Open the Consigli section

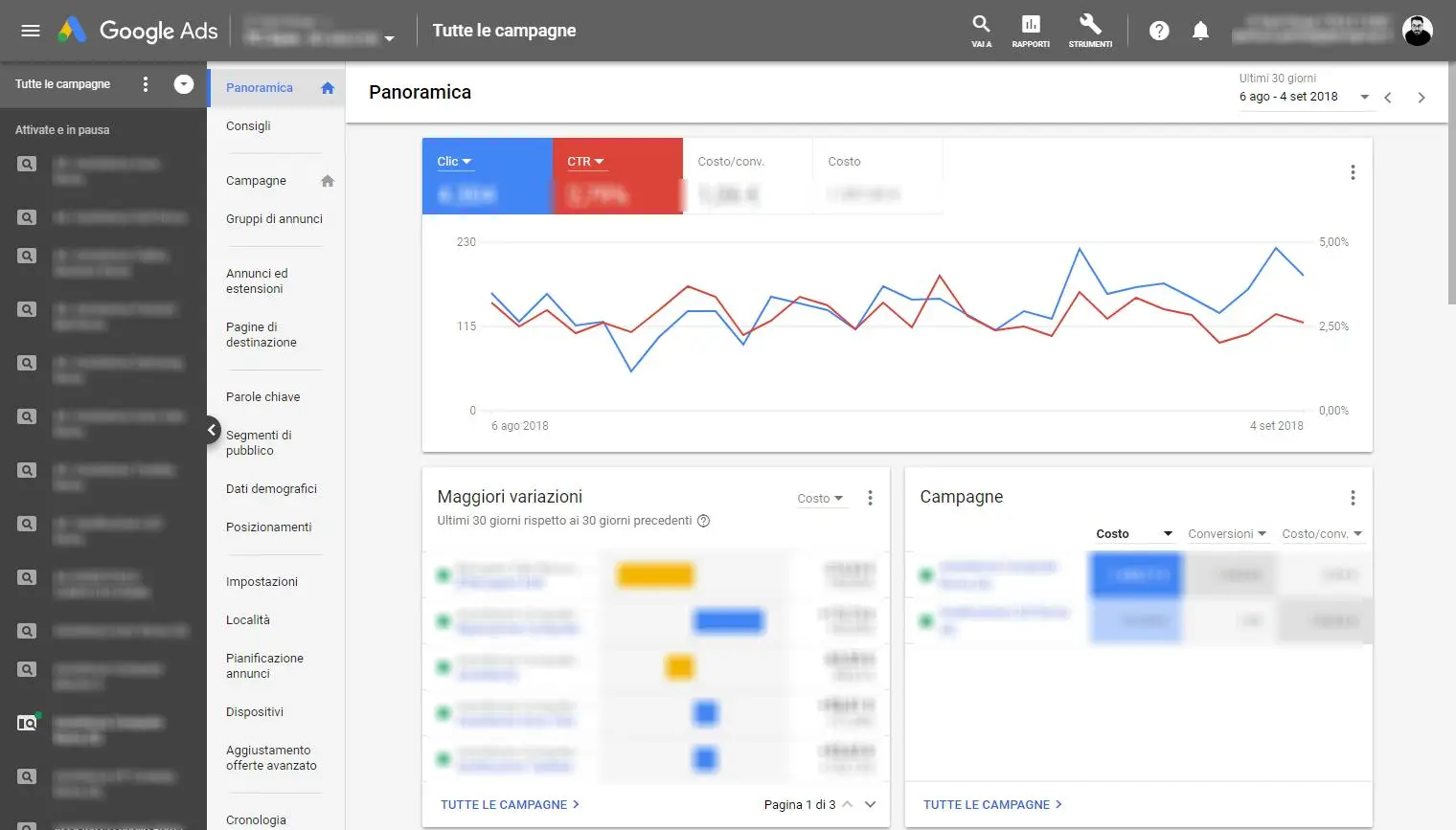click(248, 126)
